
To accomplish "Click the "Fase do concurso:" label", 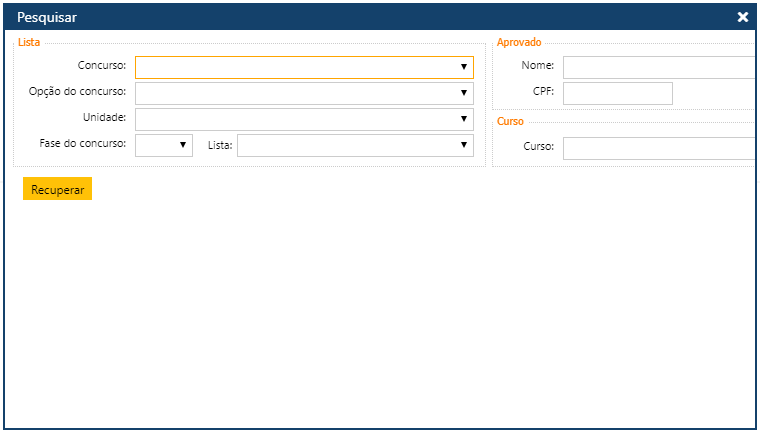I will coord(83,144).
